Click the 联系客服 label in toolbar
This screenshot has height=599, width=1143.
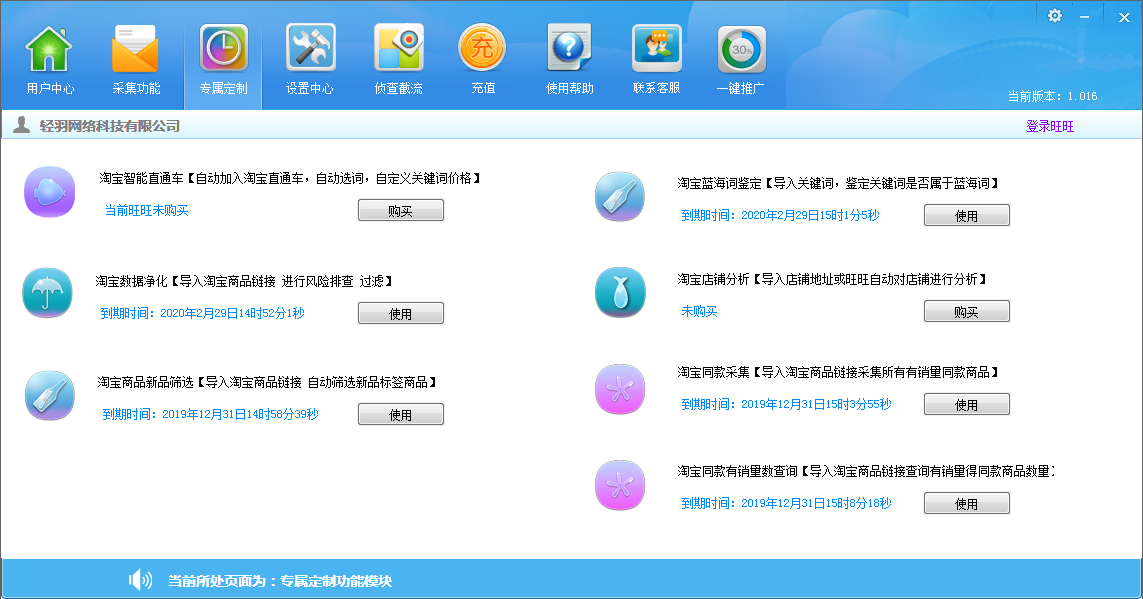pos(656,87)
